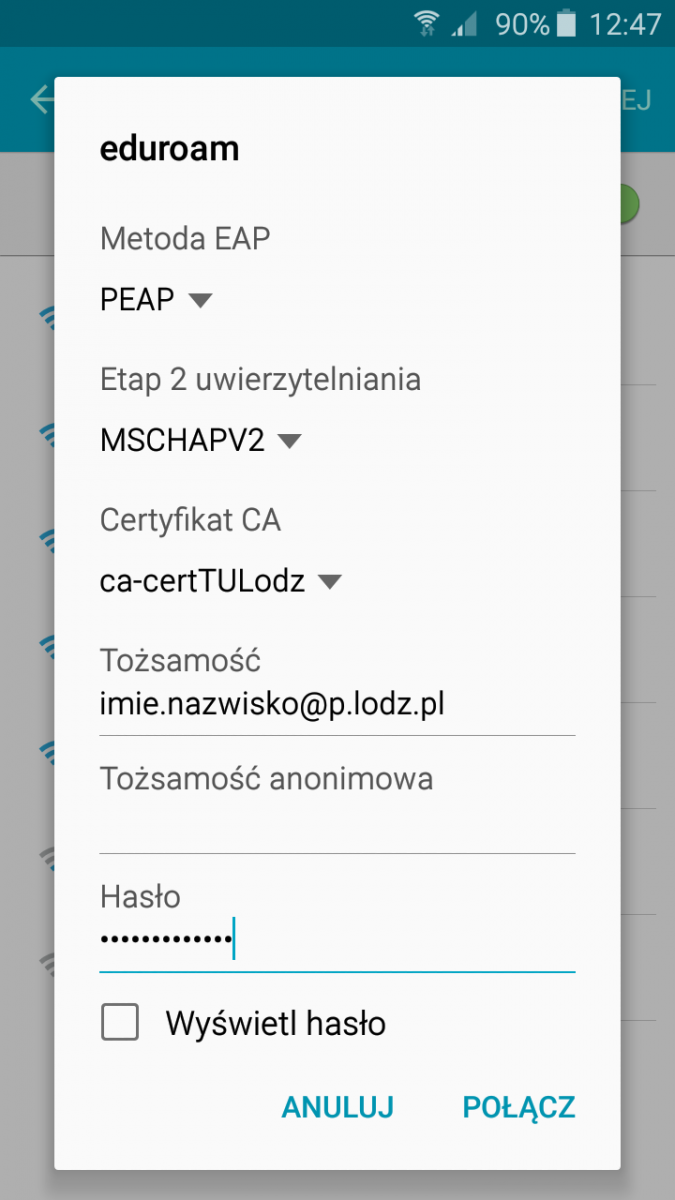This screenshot has height=1200, width=675.
Task: Open the MSCHAPV2 phase 2 dropdown
Action: [201, 440]
